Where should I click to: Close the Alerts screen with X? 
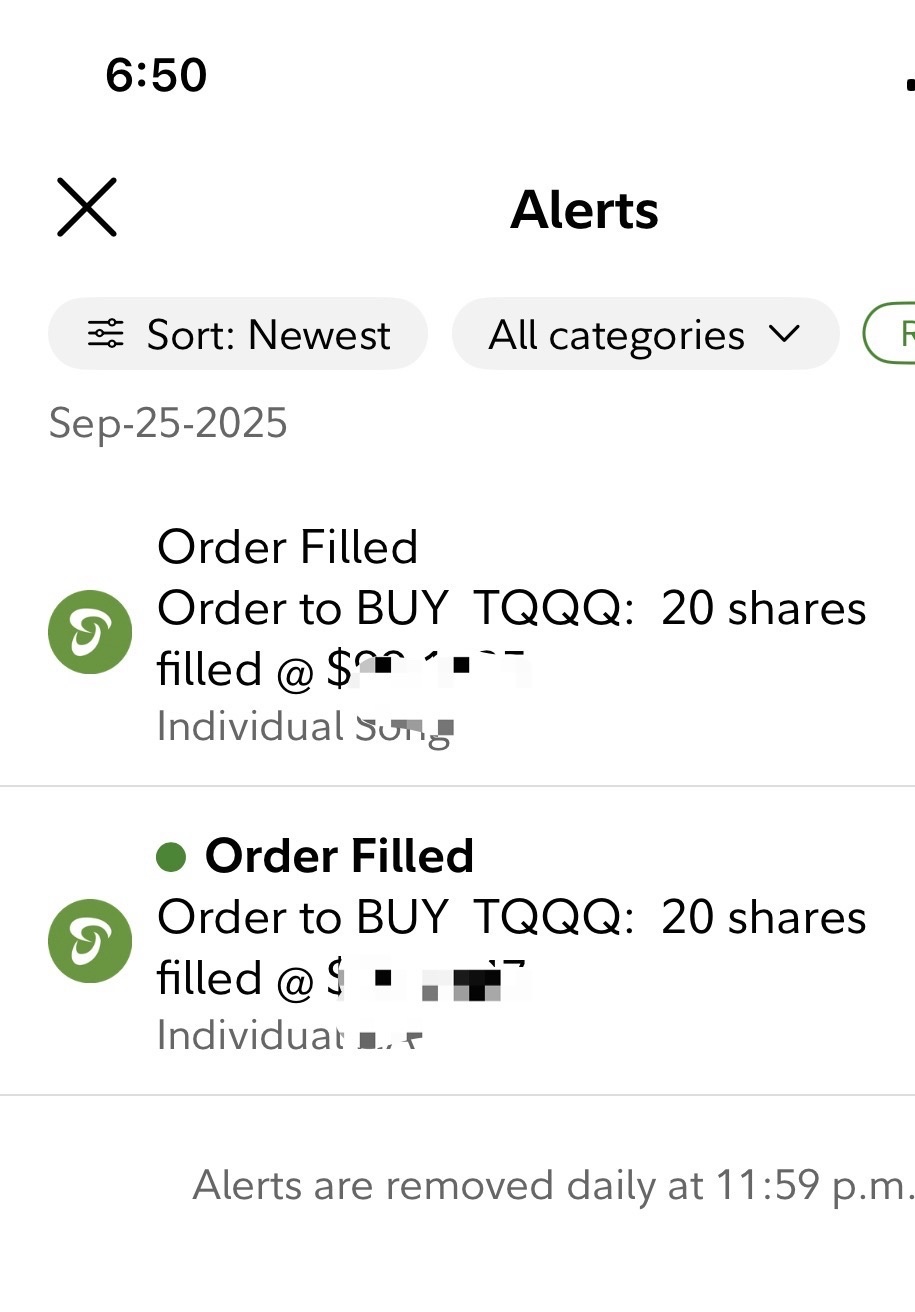point(87,207)
